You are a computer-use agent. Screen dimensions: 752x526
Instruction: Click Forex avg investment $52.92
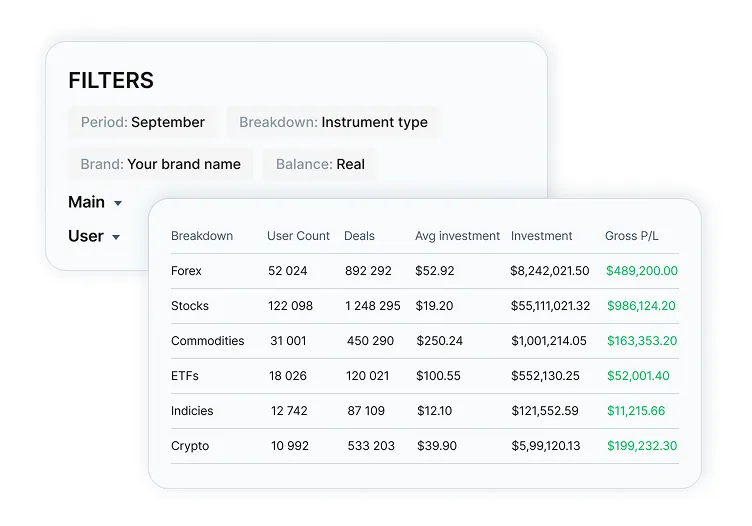[435, 271]
